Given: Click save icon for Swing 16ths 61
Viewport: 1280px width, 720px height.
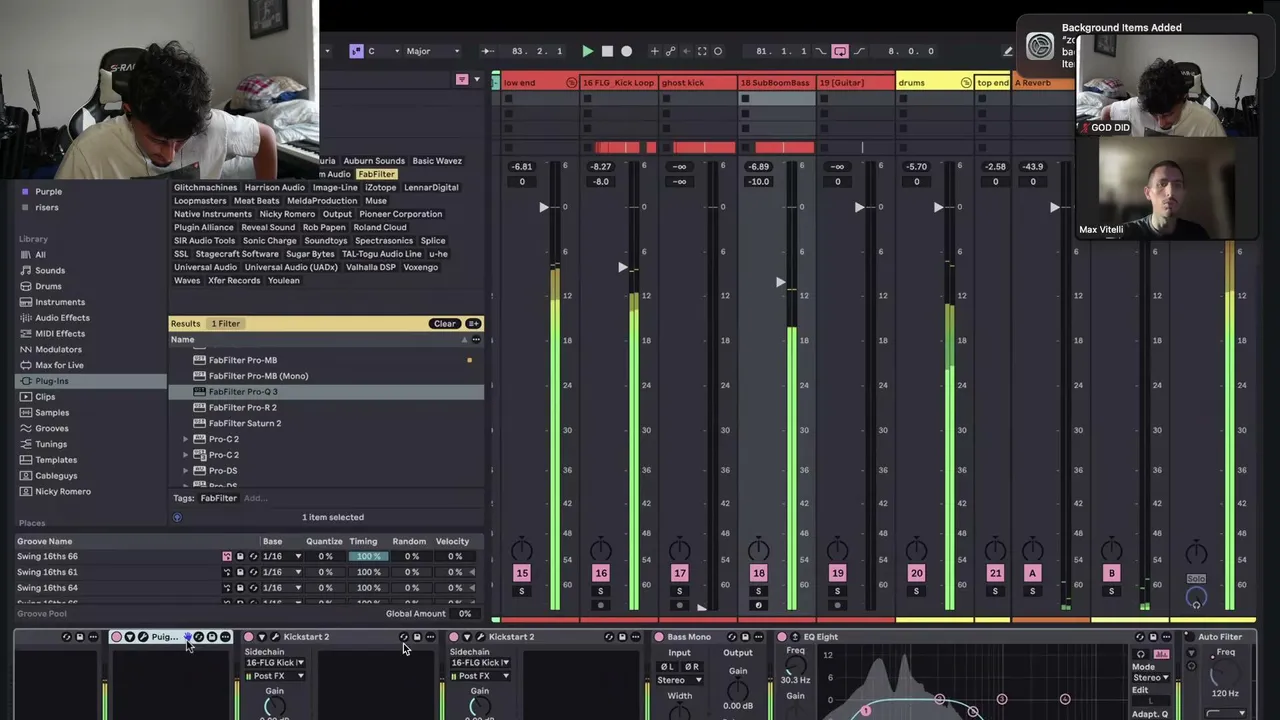Looking at the screenshot, I should [x=240, y=572].
